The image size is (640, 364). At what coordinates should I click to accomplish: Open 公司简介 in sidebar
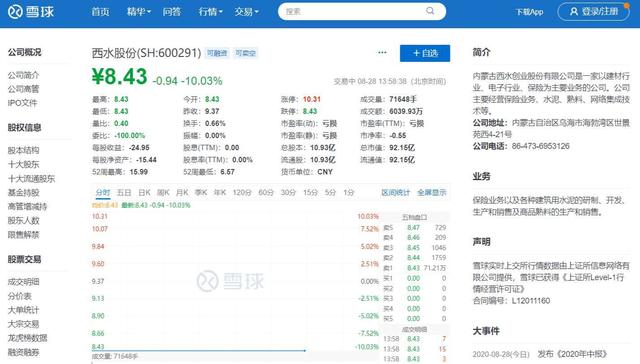(23, 75)
